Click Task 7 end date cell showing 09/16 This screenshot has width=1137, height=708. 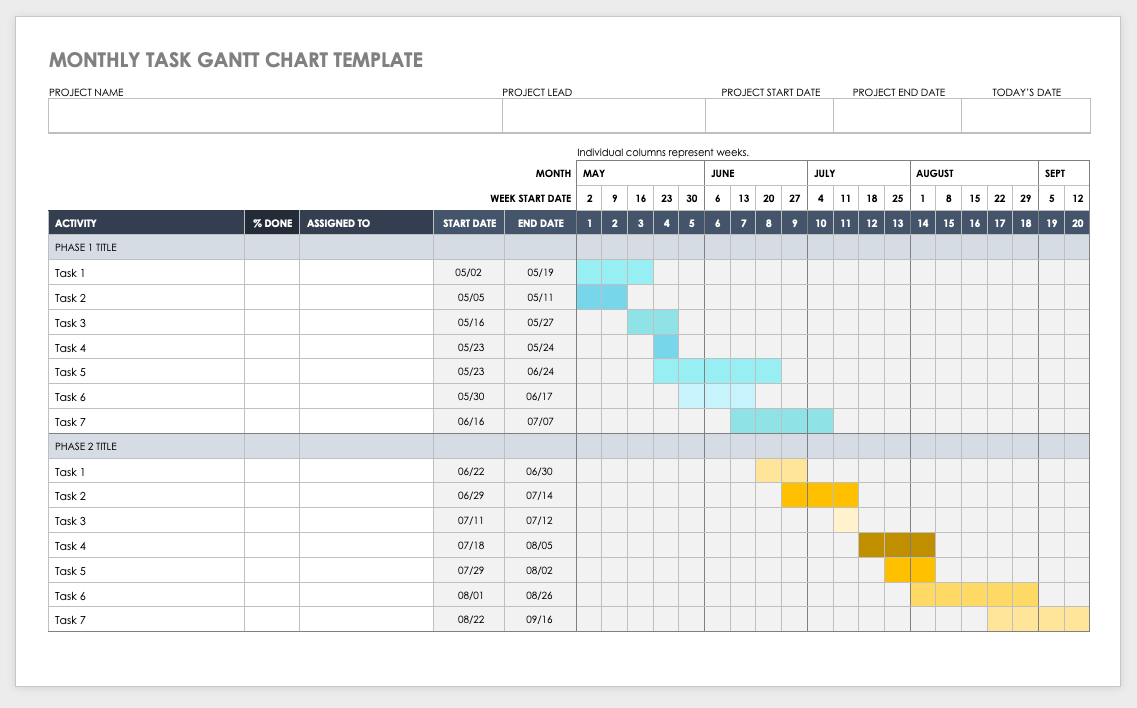[540, 619]
